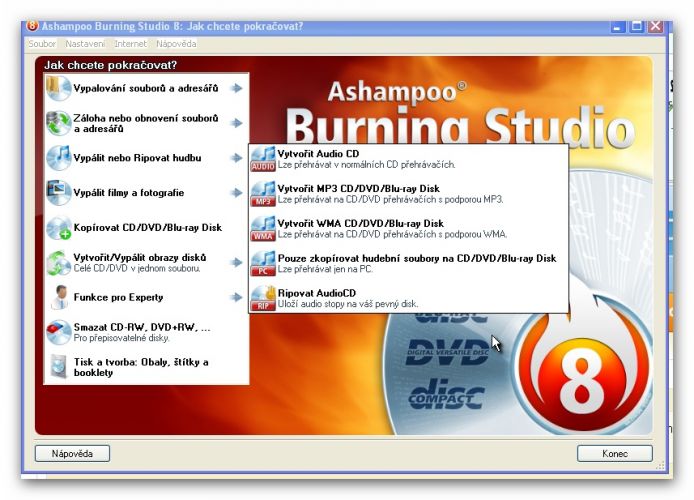
Task: Choose Pouze zkopírovat hudební soubory entry
Action: (408, 264)
